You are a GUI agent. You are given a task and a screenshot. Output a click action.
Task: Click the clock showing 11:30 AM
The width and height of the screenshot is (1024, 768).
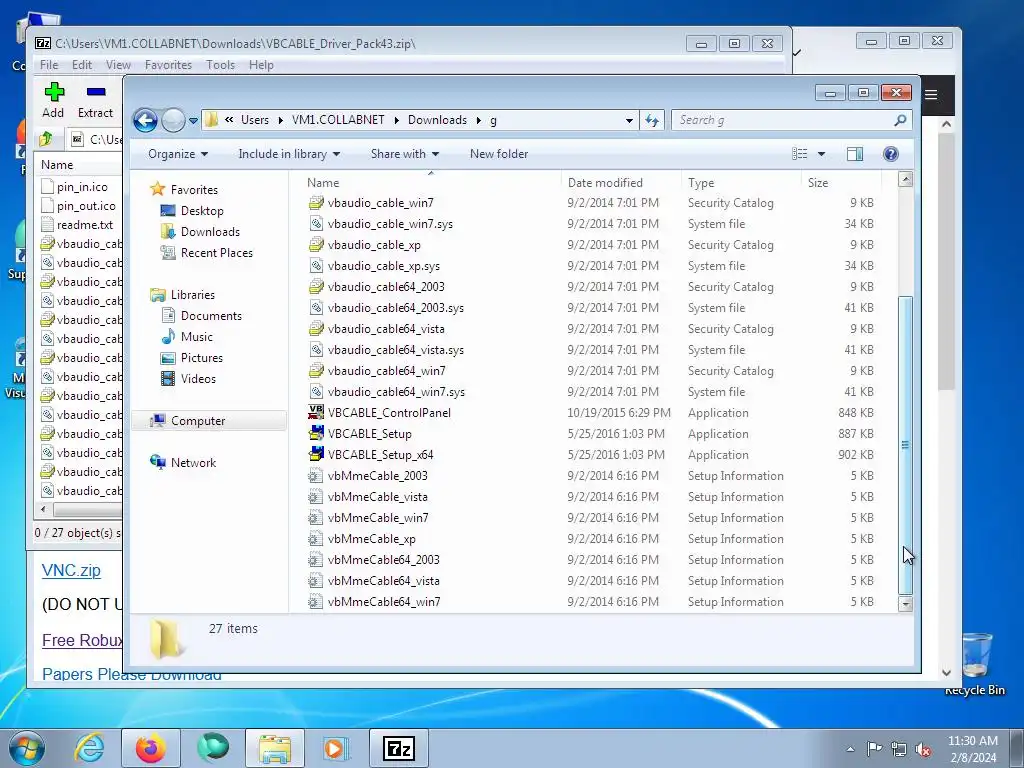[x=972, y=741]
